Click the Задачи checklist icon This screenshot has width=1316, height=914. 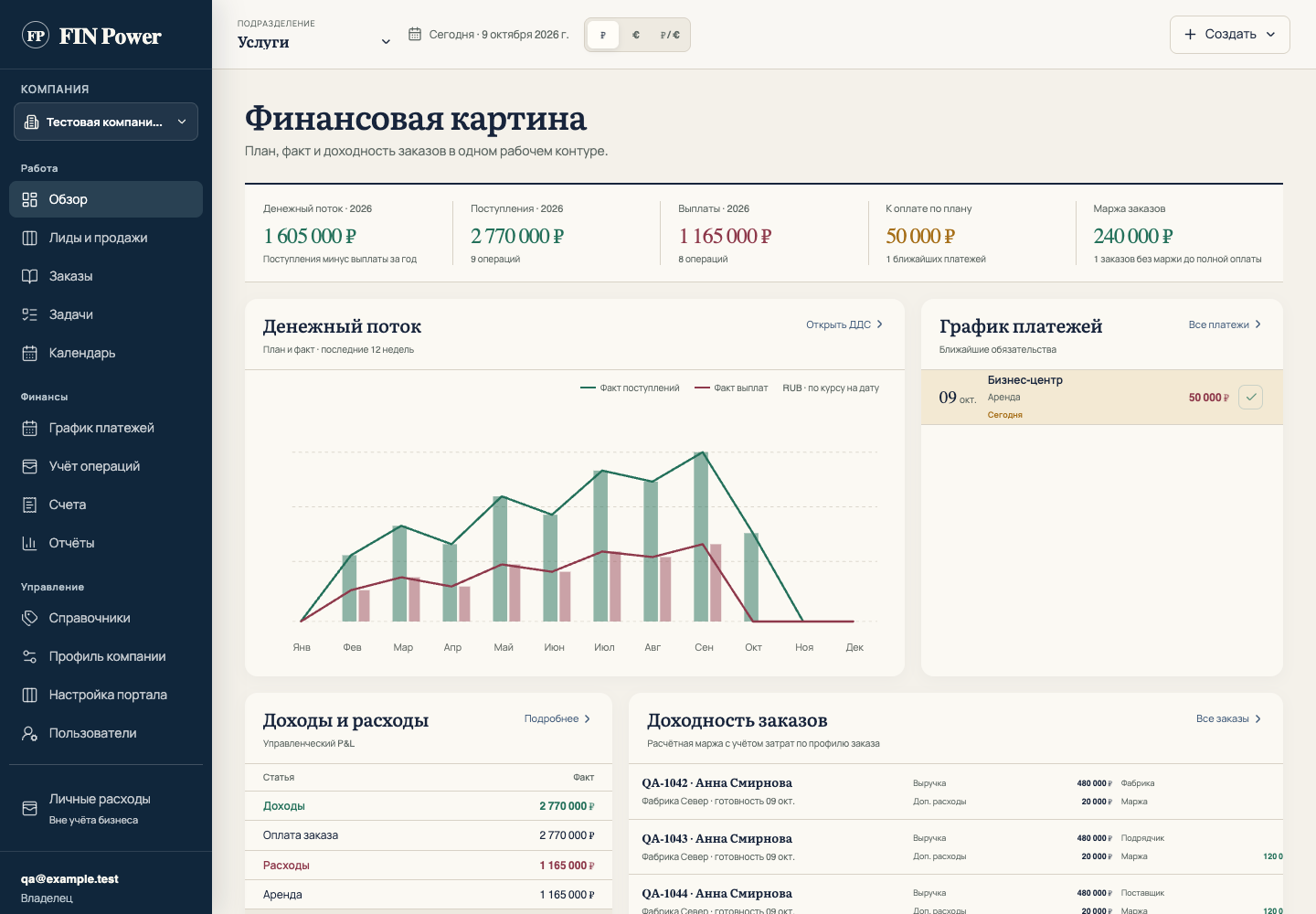pyautogui.click(x=30, y=314)
